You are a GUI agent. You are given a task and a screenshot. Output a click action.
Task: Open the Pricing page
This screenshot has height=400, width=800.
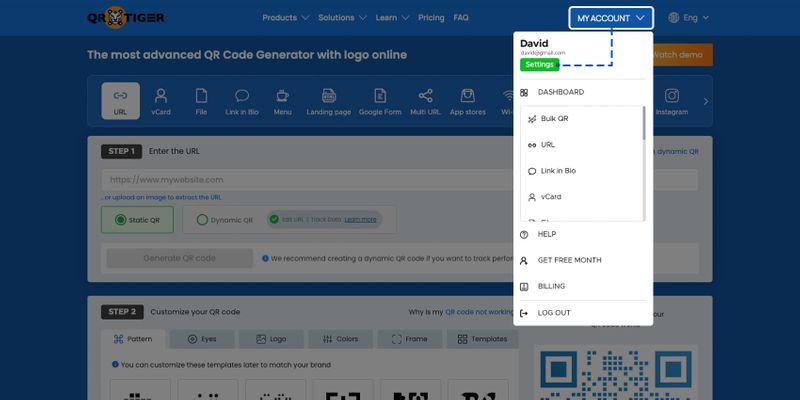(x=431, y=18)
